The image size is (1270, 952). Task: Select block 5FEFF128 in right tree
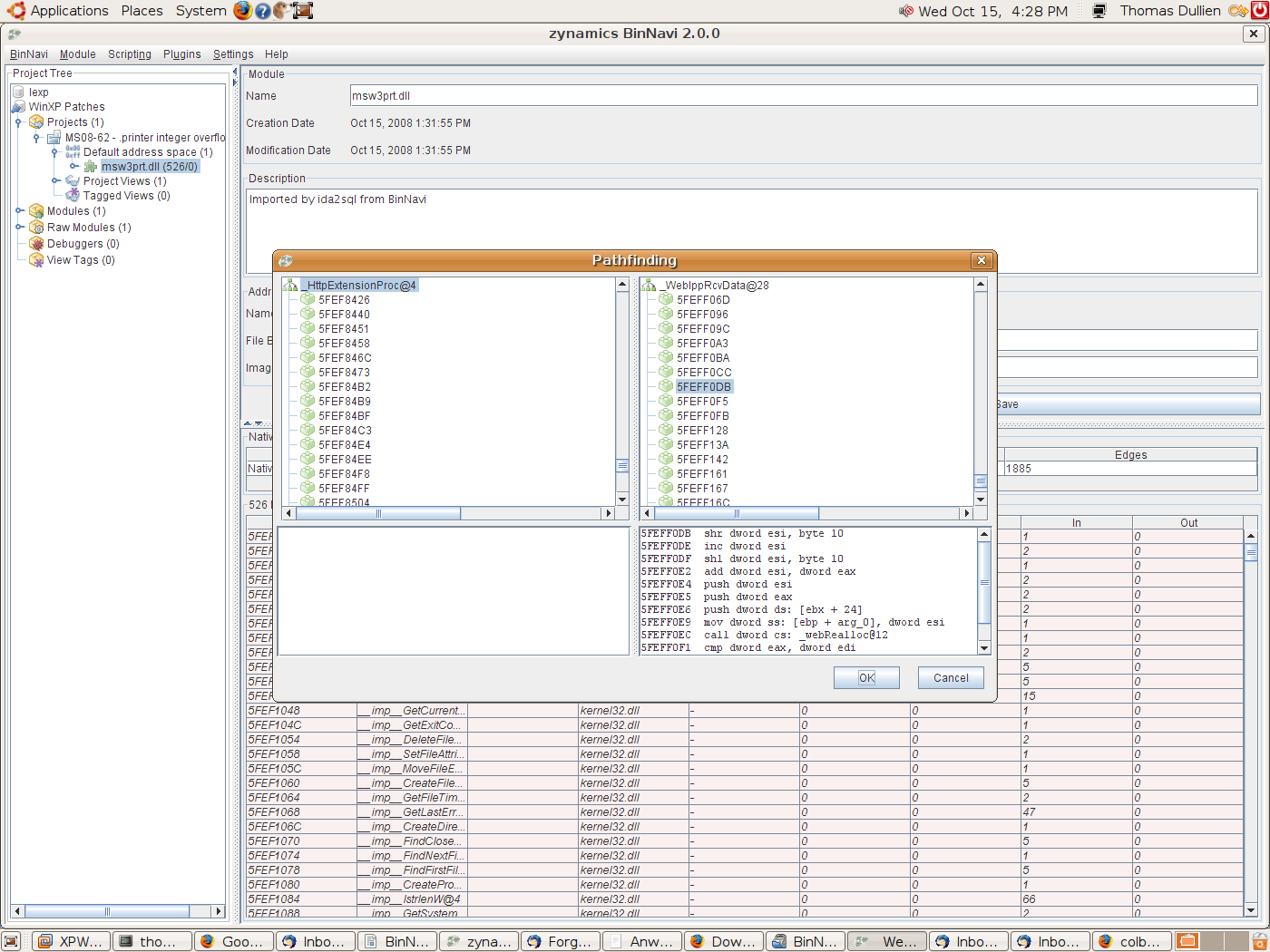[x=702, y=431]
